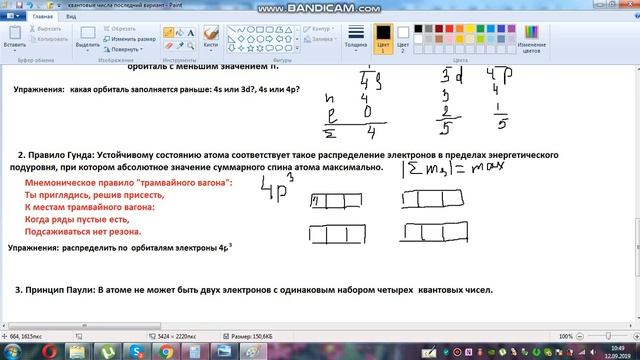Click the Save icon in title bar

[19, 5]
